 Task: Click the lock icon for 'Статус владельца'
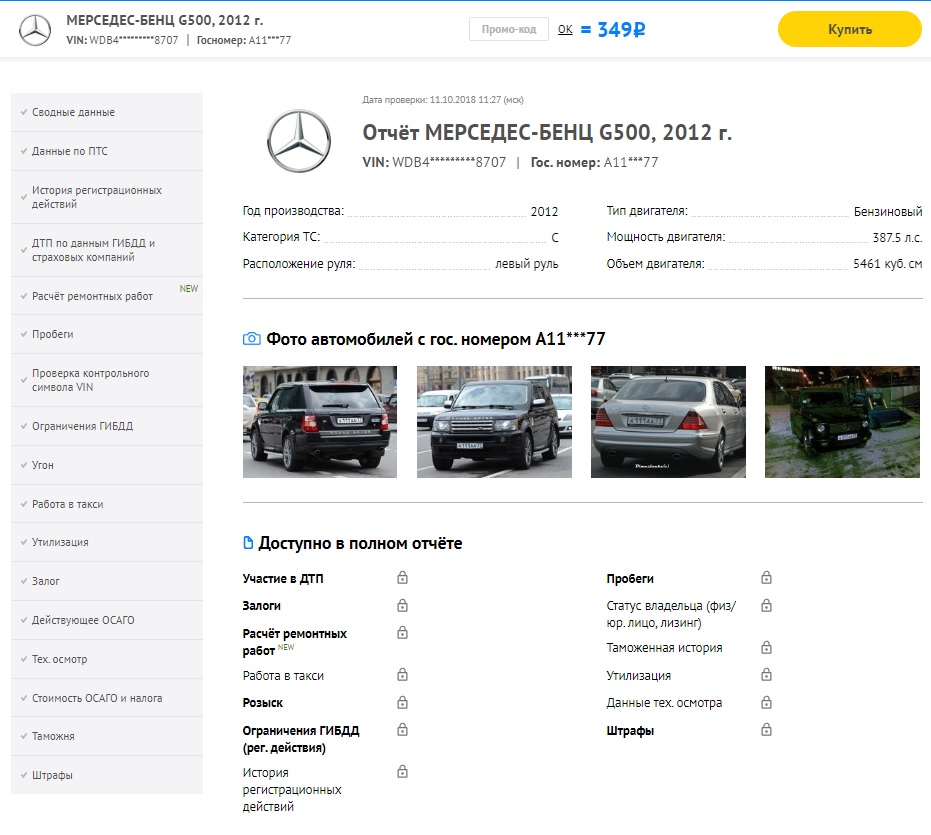767,605
